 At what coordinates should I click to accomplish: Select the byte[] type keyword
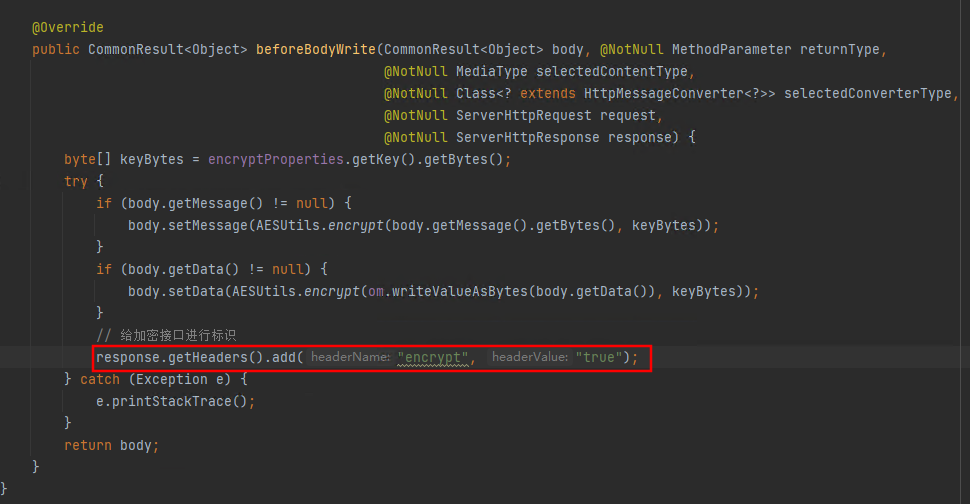pos(88,160)
